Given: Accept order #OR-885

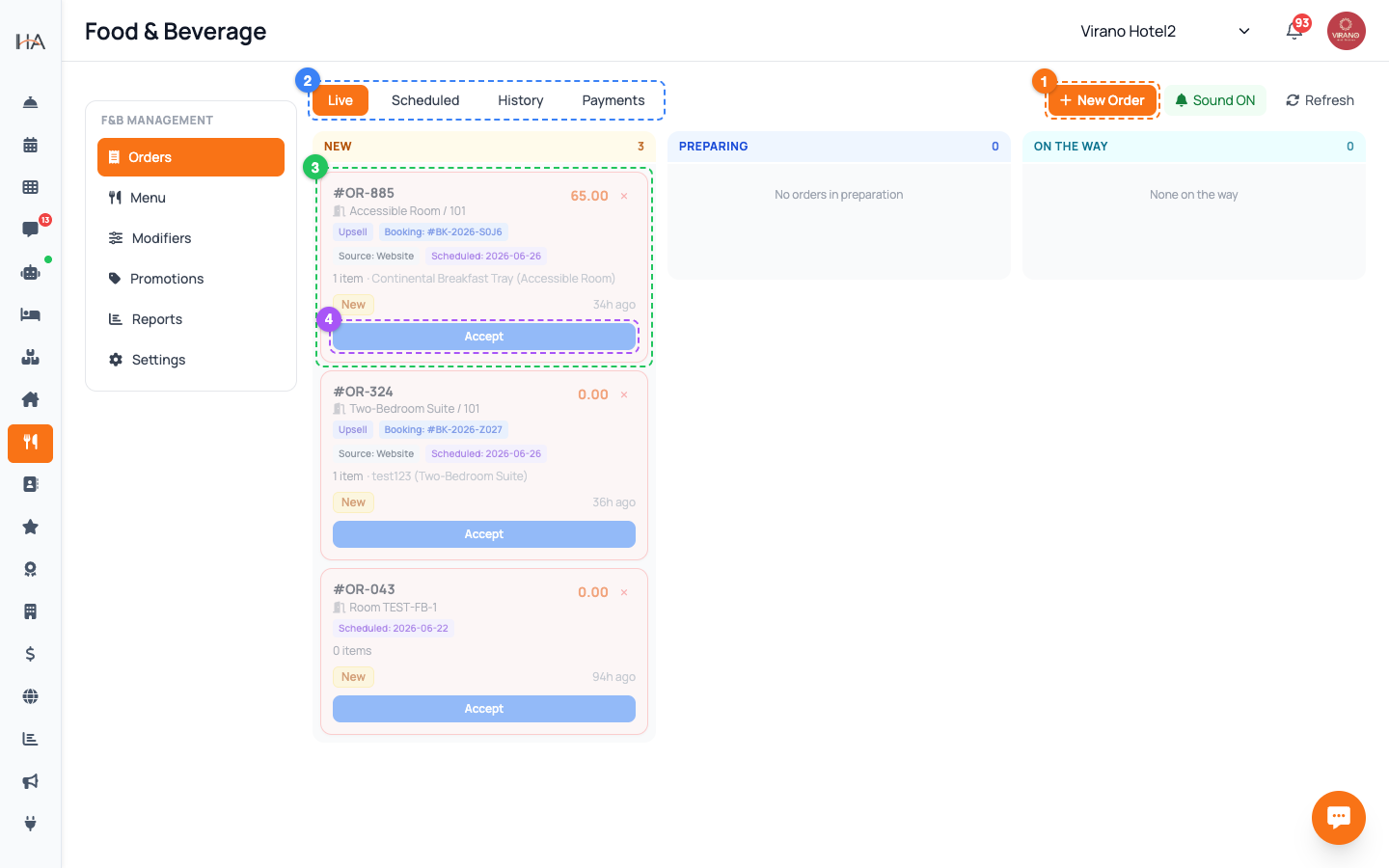Looking at the screenshot, I should (x=484, y=337).
